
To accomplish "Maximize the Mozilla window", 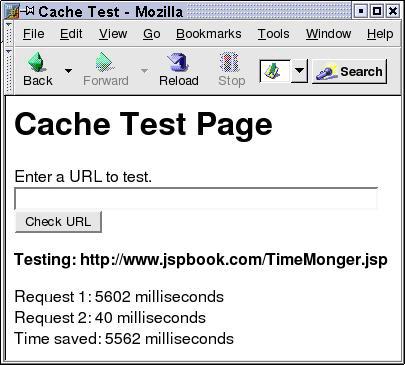I will (x=377, y=11).
